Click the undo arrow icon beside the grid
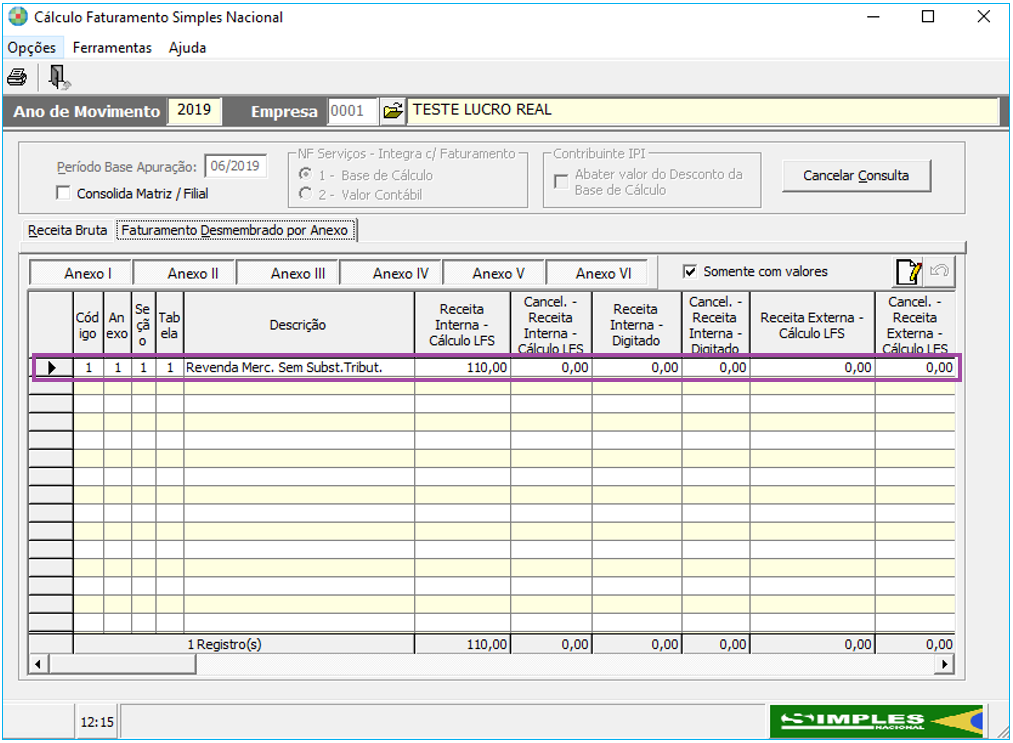This screenshot has height=743, width=1013. click(x=939, y=271)
